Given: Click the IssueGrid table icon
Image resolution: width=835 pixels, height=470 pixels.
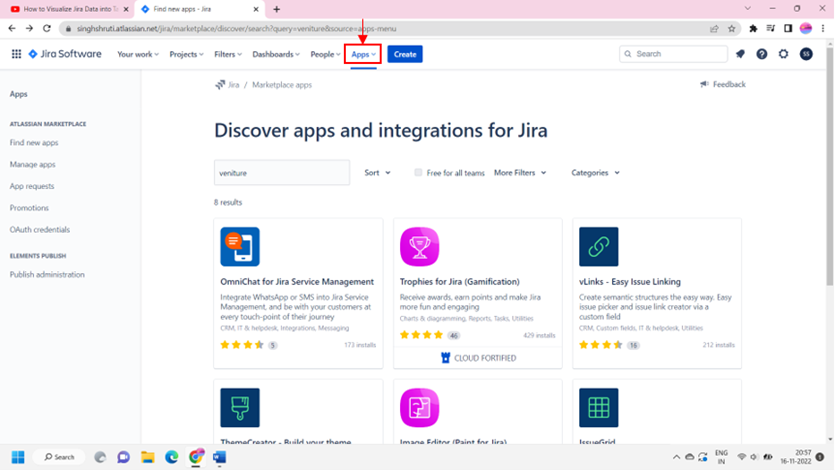Looking at the screenshot, I should [599, 408].
